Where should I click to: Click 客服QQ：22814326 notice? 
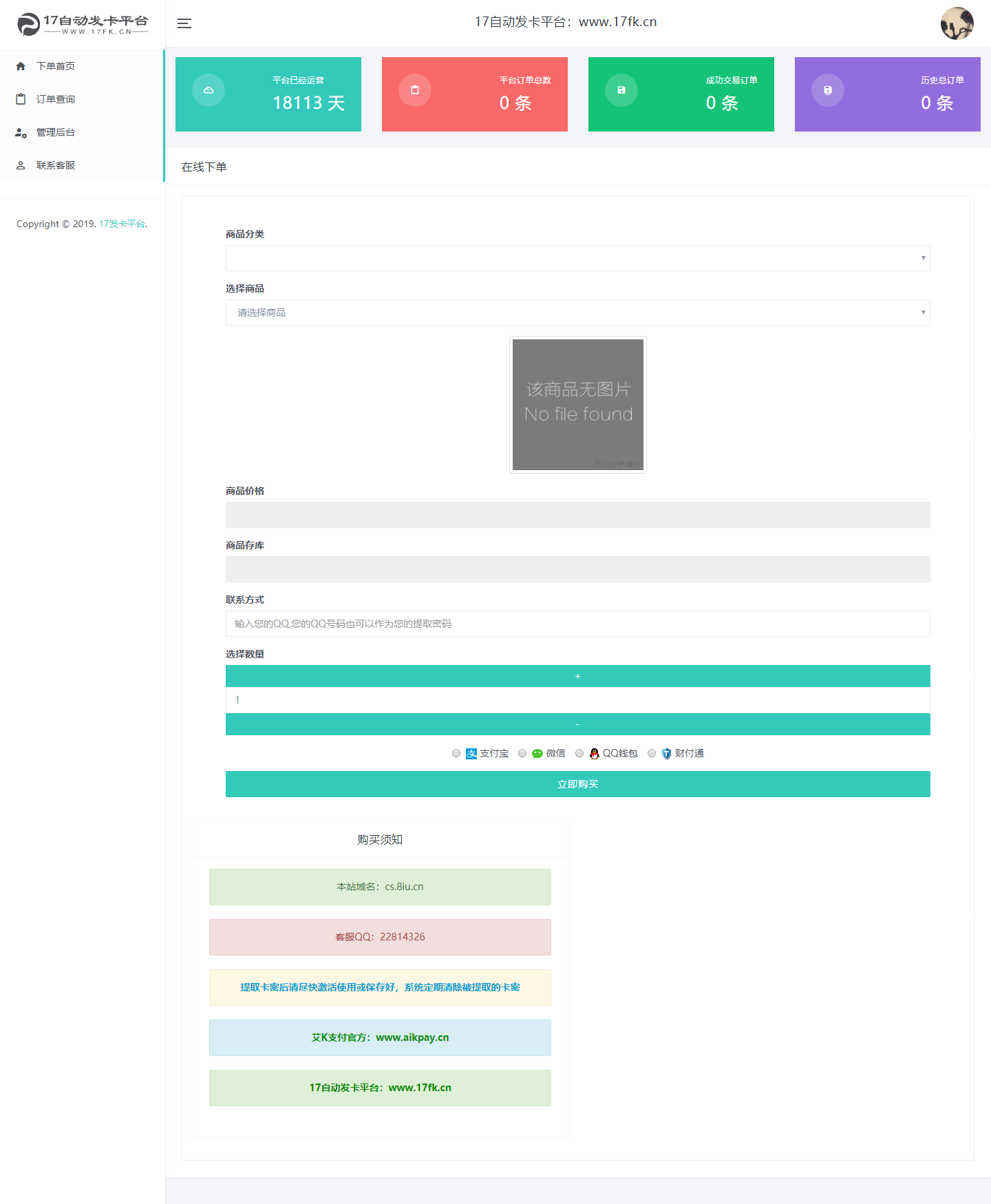[x=380, y=937]
